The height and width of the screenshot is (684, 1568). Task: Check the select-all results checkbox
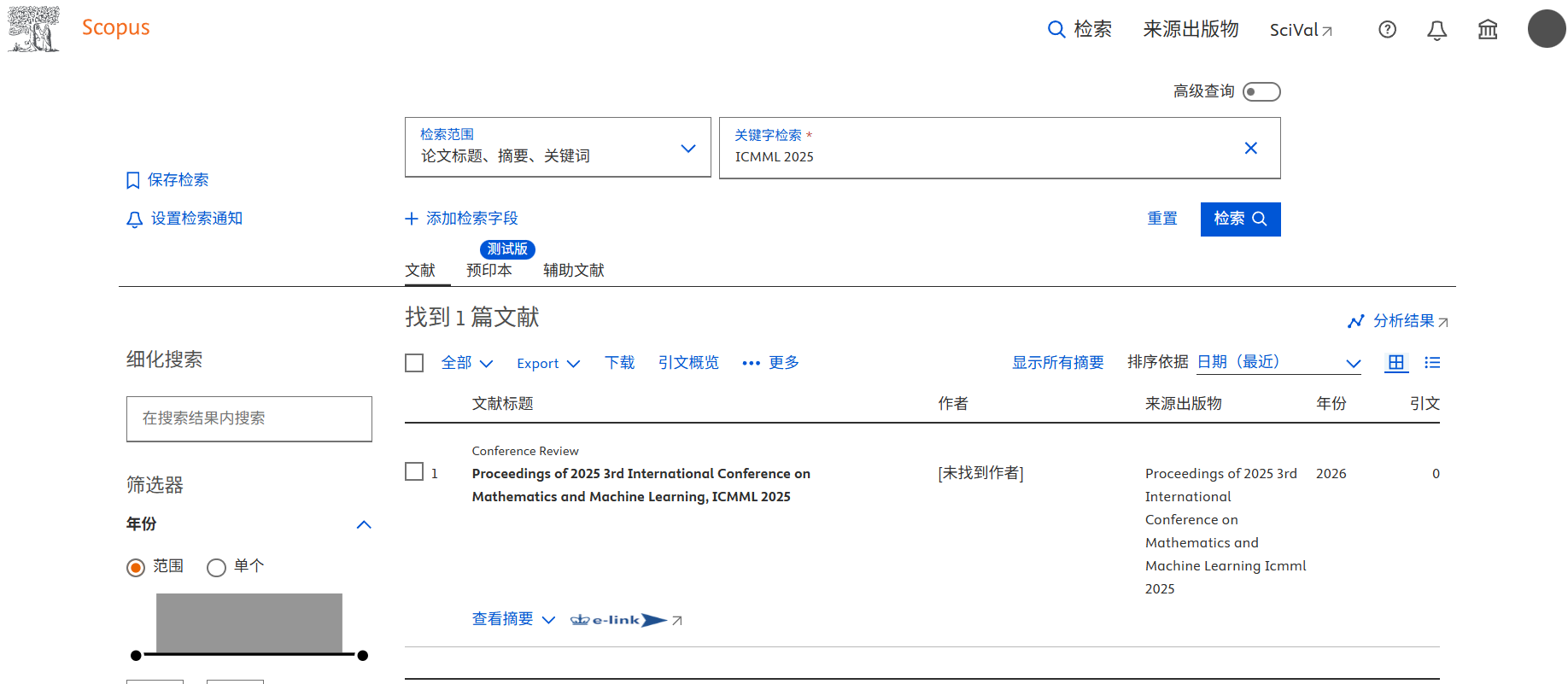pyautogui.click(x=414, y=363)
